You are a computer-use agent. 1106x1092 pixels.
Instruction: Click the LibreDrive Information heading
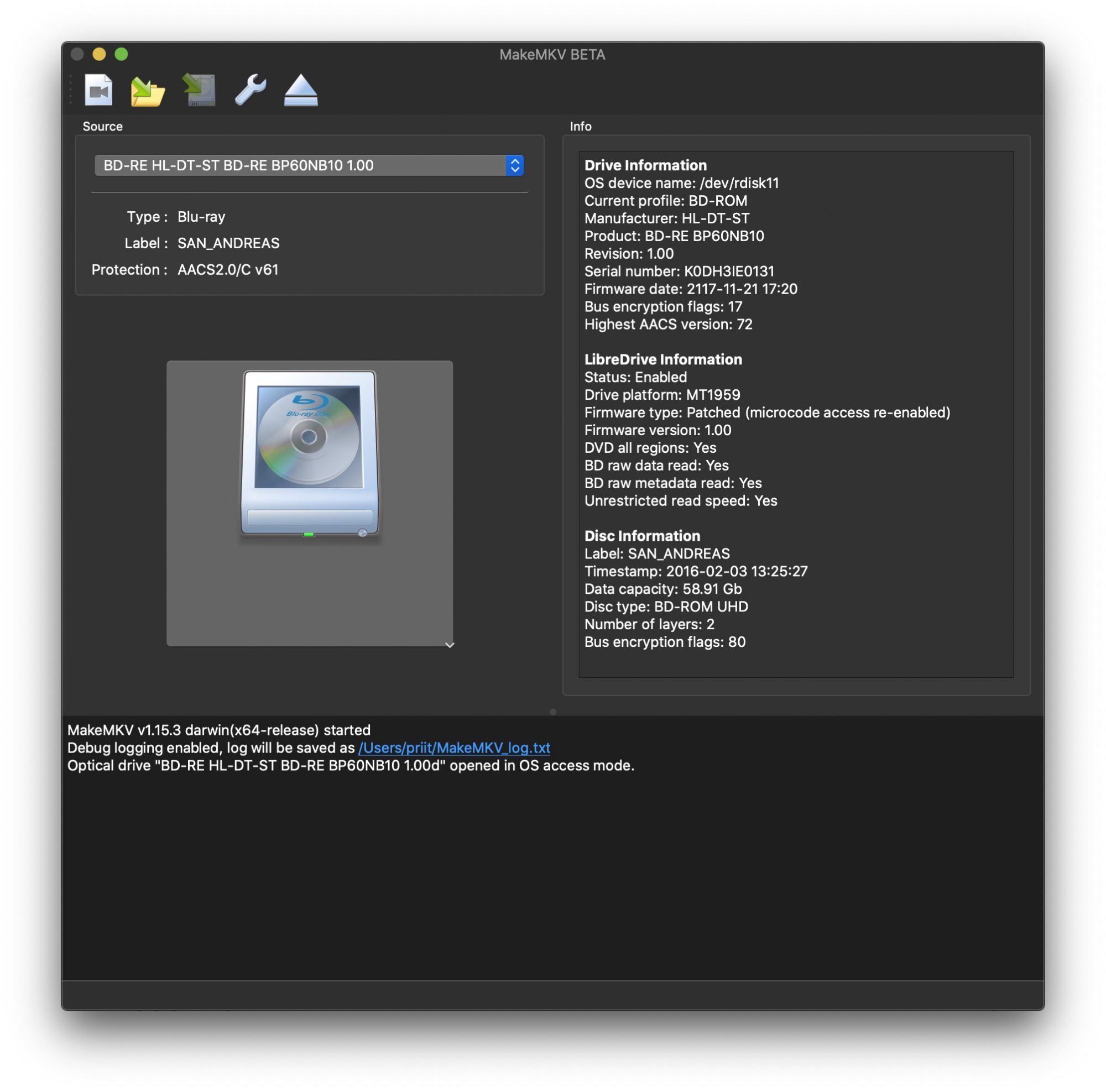coord(663,359)
